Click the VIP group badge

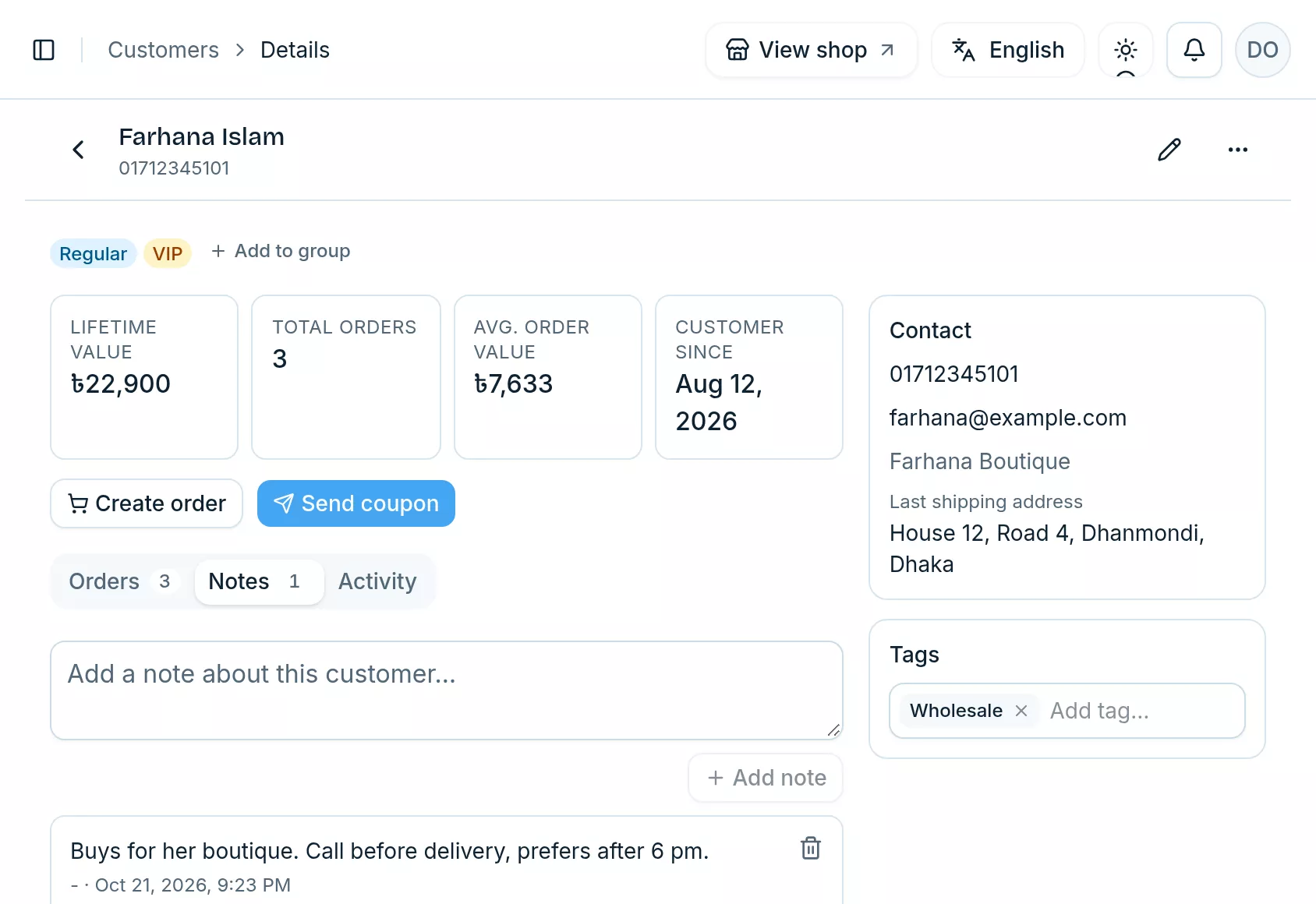[x=168, y=253]
